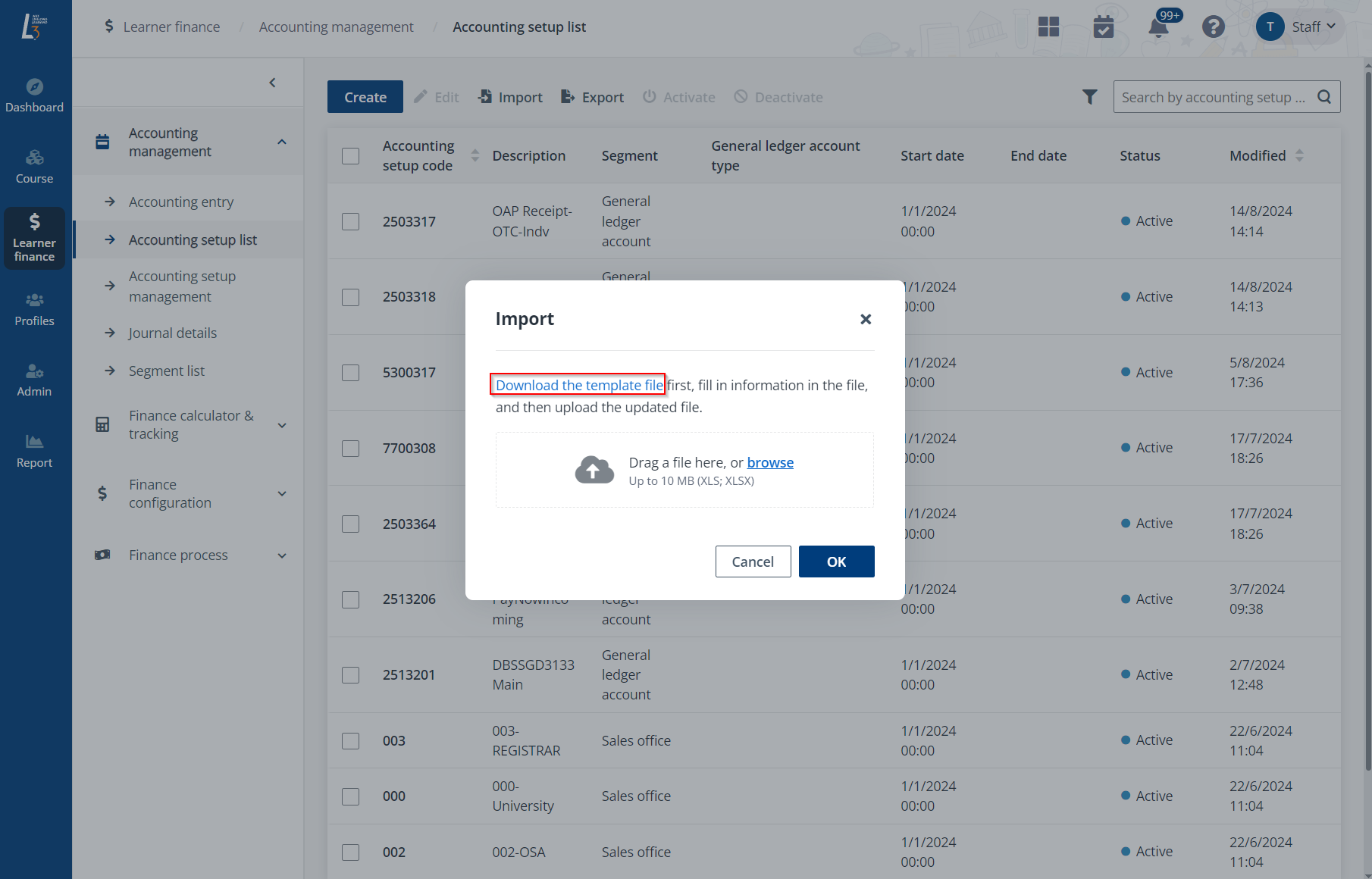Open the filter icon near the search bar
1372x879 pixels.
point(1089,96)
